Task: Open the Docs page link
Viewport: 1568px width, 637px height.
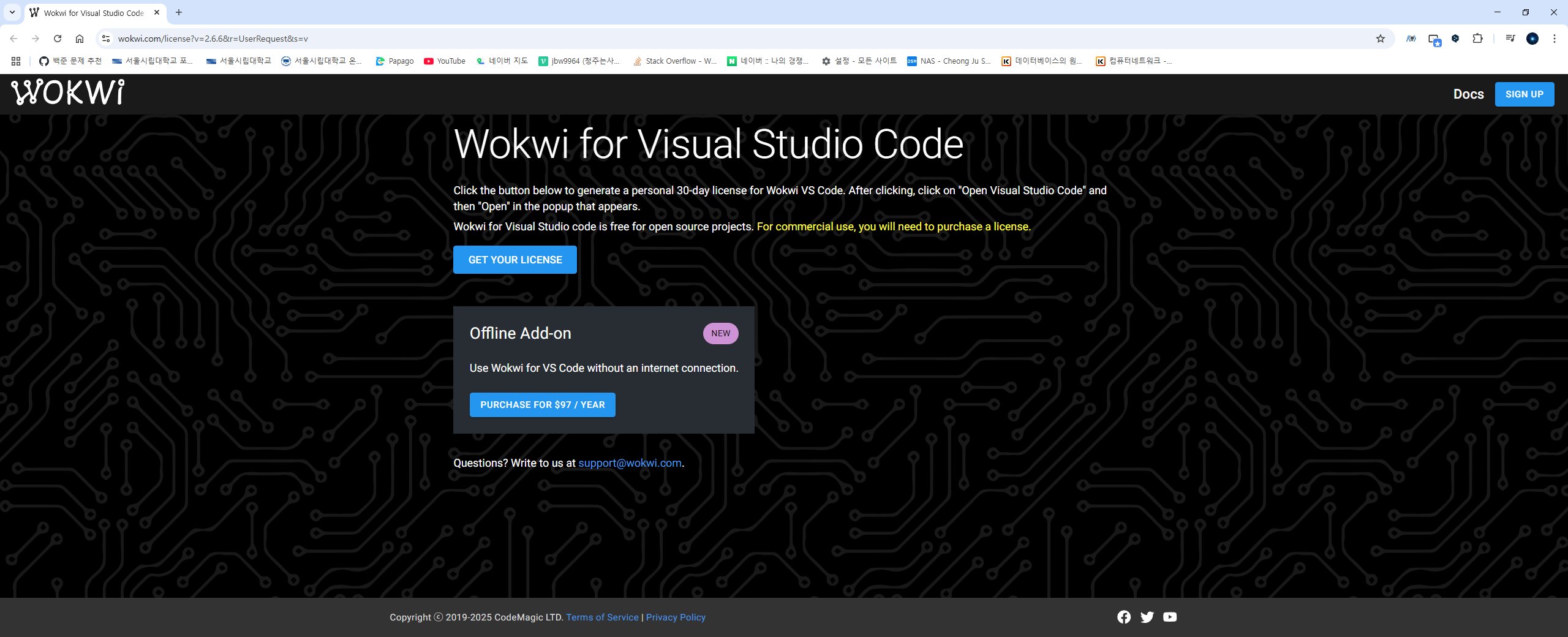Action: point(1469,94)
